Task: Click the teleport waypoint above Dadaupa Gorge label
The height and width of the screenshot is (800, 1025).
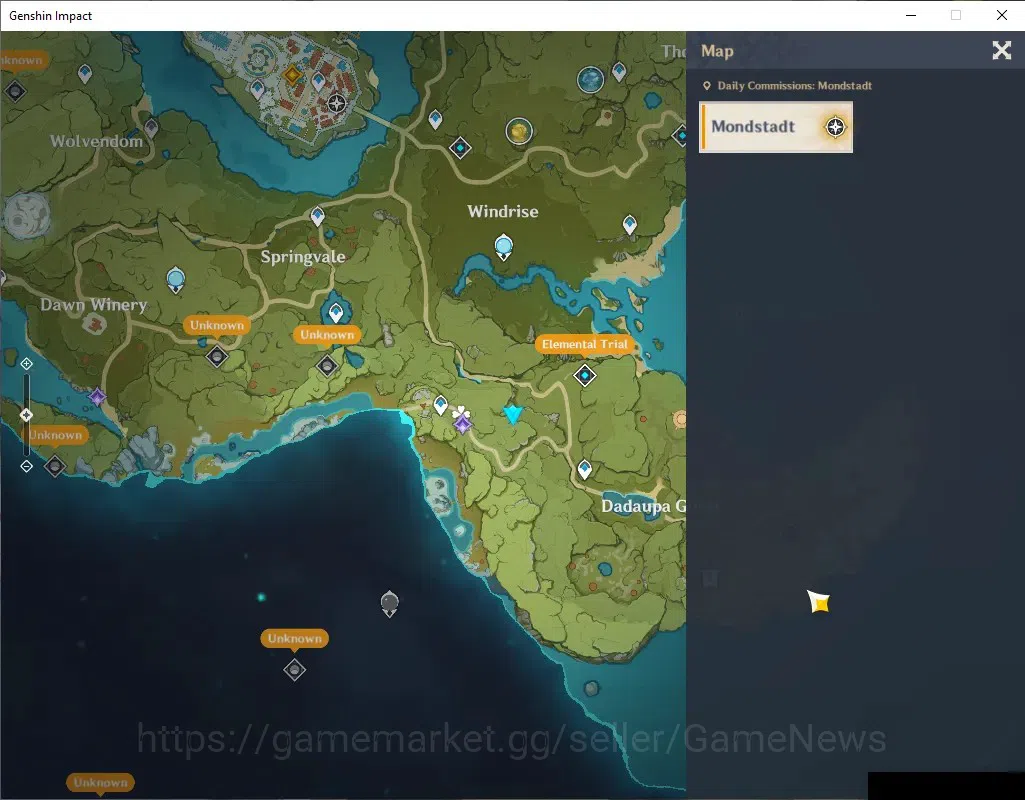Action: coord(585,469)
